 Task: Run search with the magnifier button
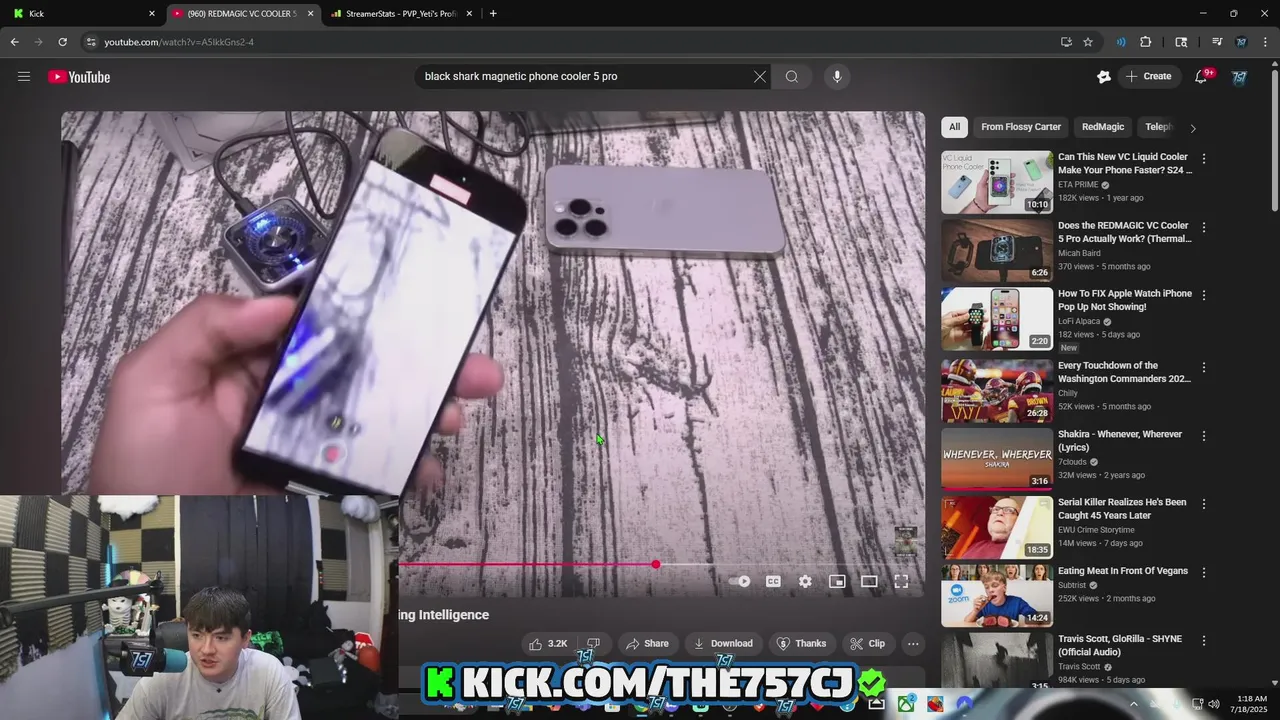(792, 77)
